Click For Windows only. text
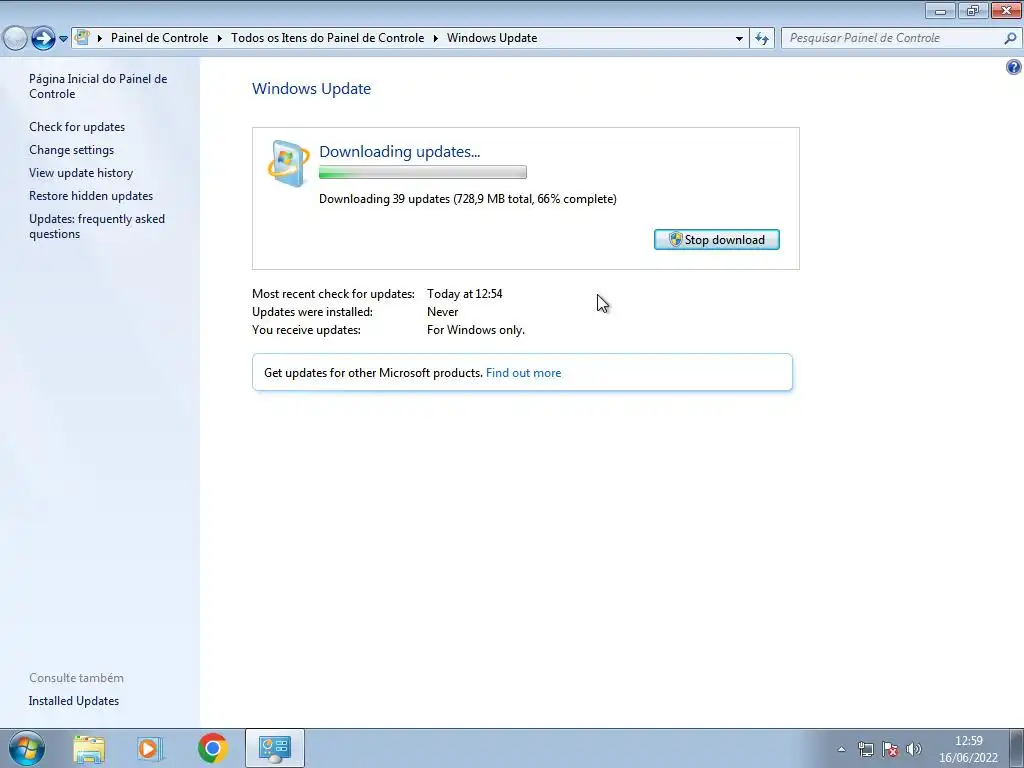The height and width of the screenshot is (768, 1024). point(475,330)
